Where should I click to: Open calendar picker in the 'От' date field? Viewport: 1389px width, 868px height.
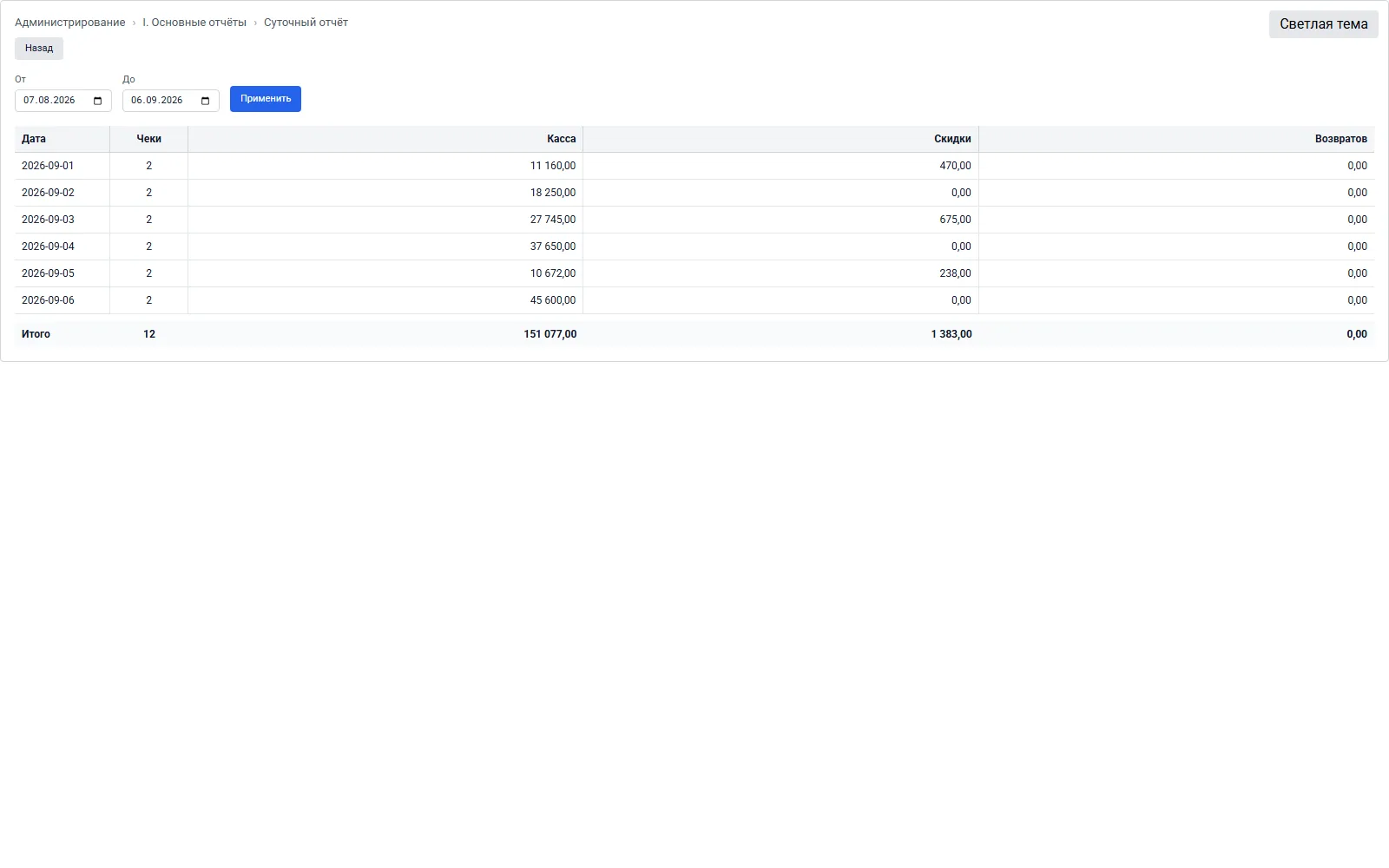(x=97, y=101)
